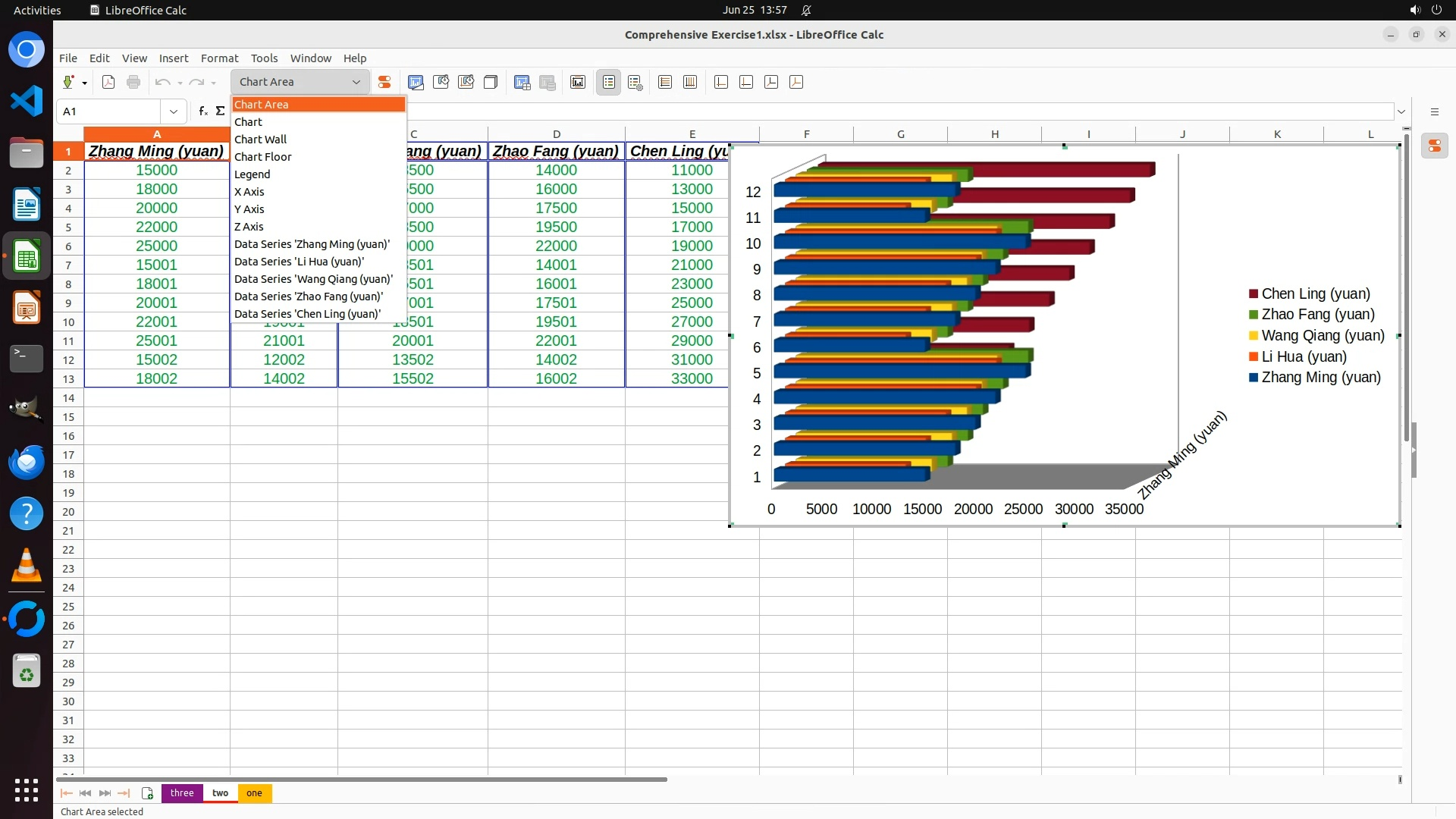This screenshot has height=819, width=1456.
Task: Click the Titles toolbar icon
Action: point(578,82)
